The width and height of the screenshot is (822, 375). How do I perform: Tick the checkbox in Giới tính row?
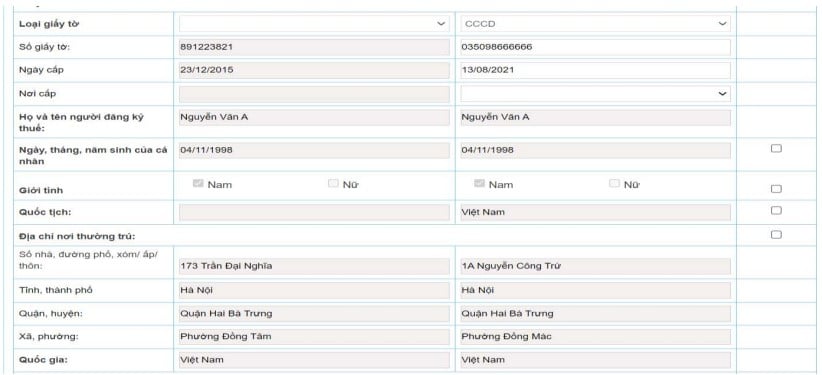pyautogui.click(x=776, y=189)
